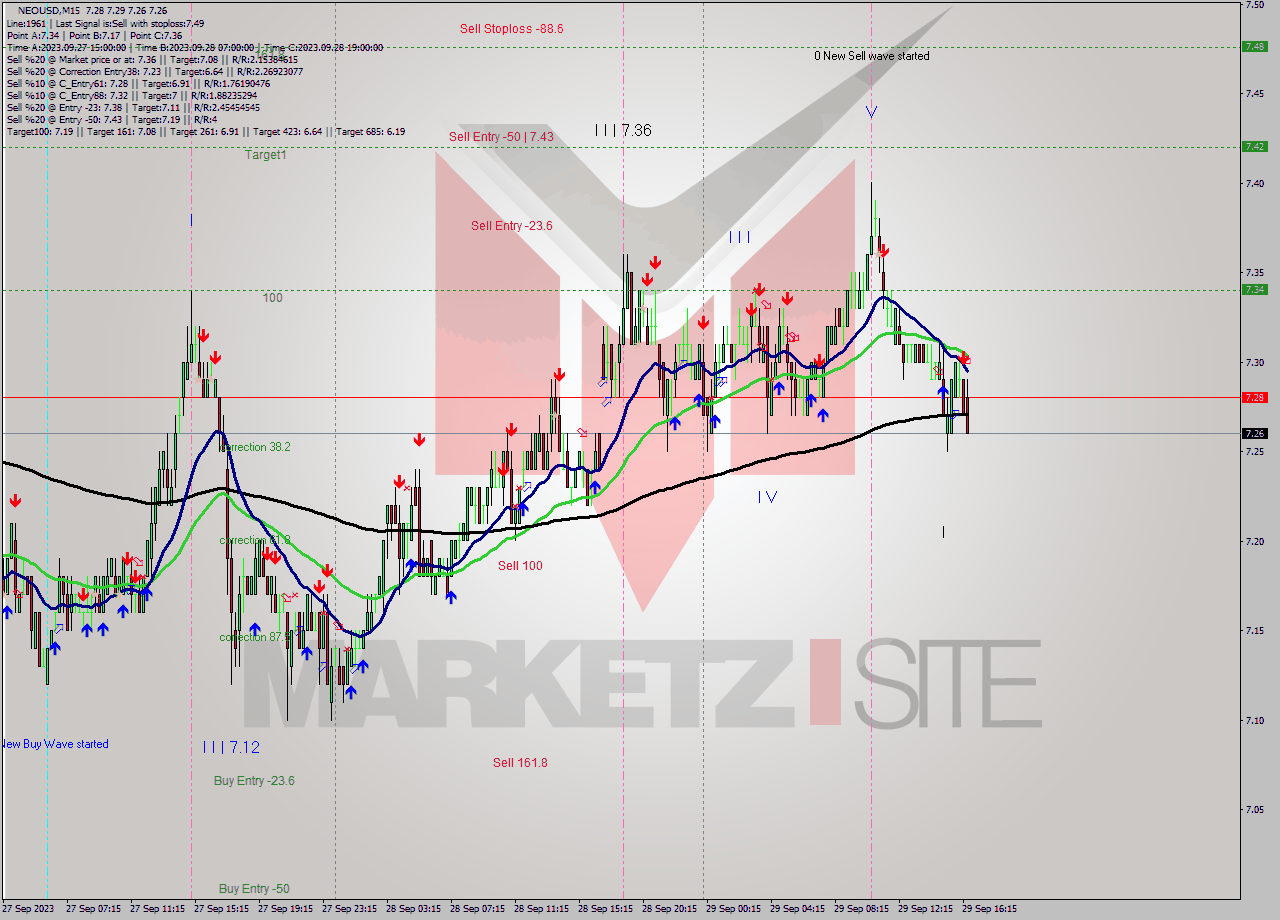This screenshot has width=1280, height=920.
Task: Click the green 7.42 price tag
Action: [x=1254, y=146]
